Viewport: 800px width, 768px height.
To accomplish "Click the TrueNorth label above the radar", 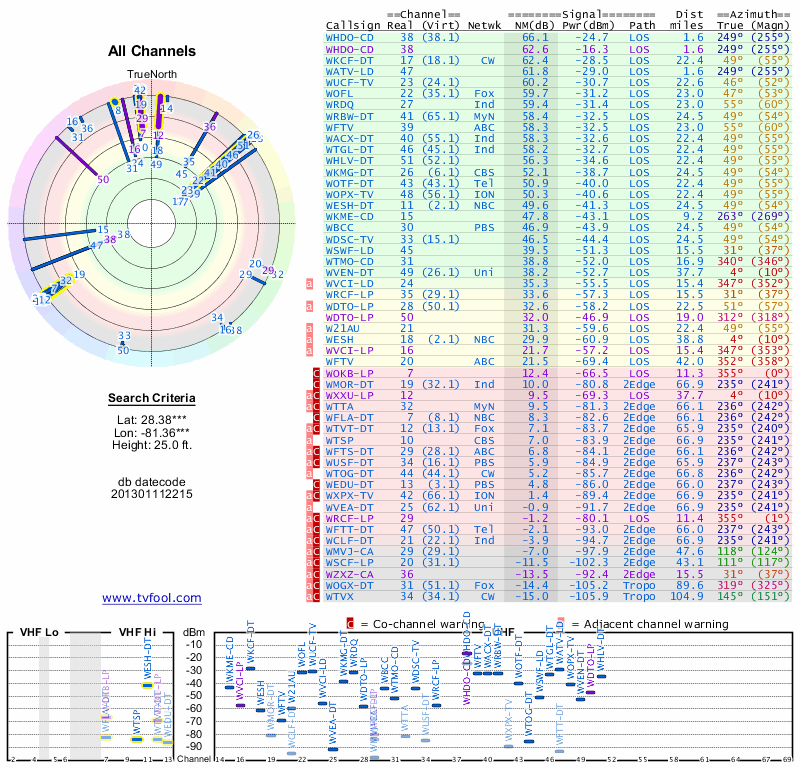I will [x=152, y=75].
